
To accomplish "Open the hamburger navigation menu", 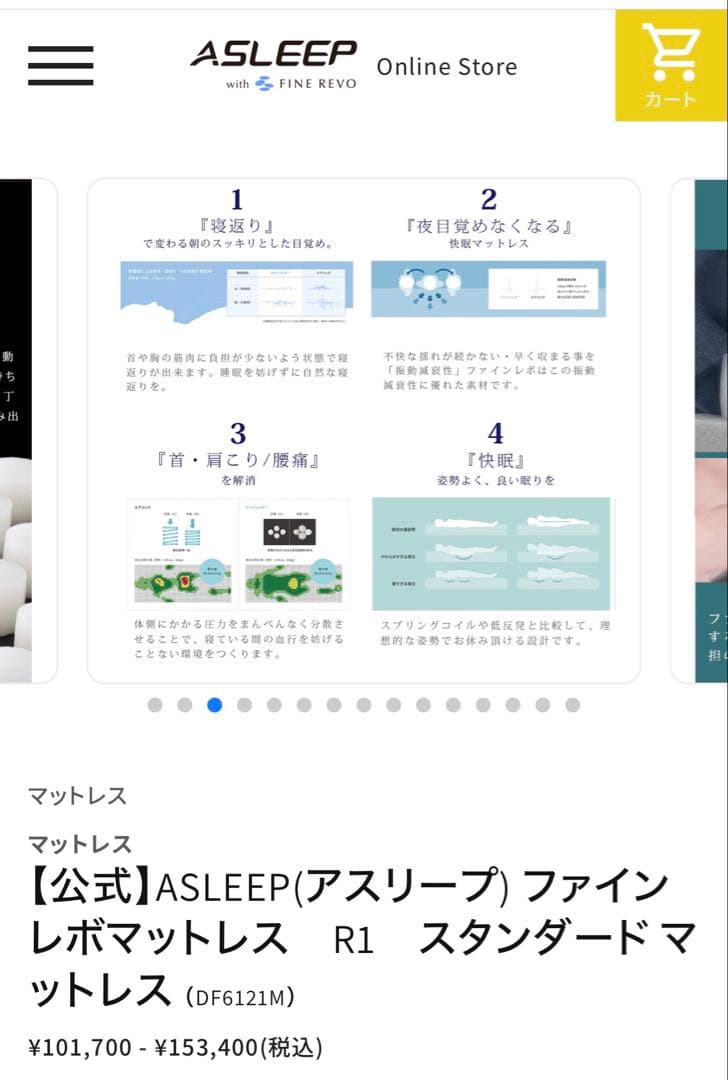I will (61, 65).
